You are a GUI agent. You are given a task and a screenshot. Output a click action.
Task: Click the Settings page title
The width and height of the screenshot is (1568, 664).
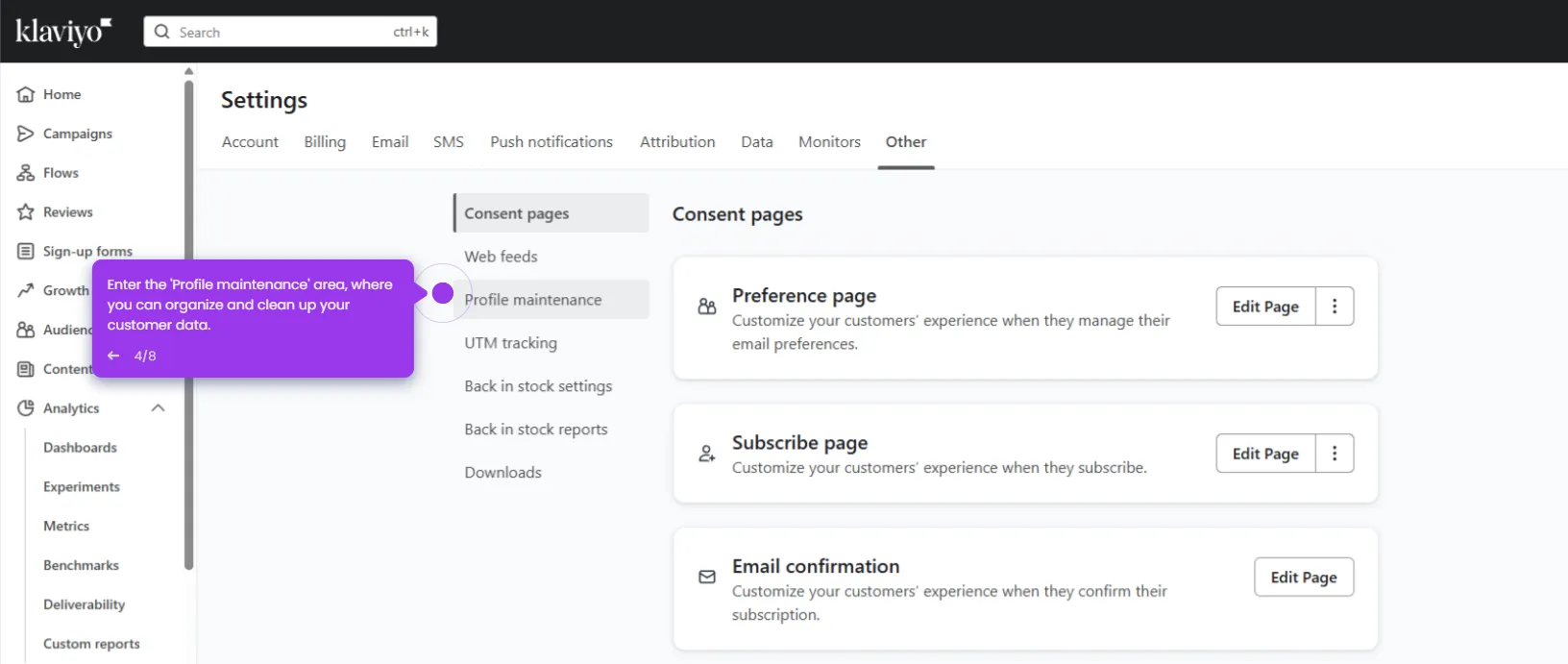coord(264,100)
